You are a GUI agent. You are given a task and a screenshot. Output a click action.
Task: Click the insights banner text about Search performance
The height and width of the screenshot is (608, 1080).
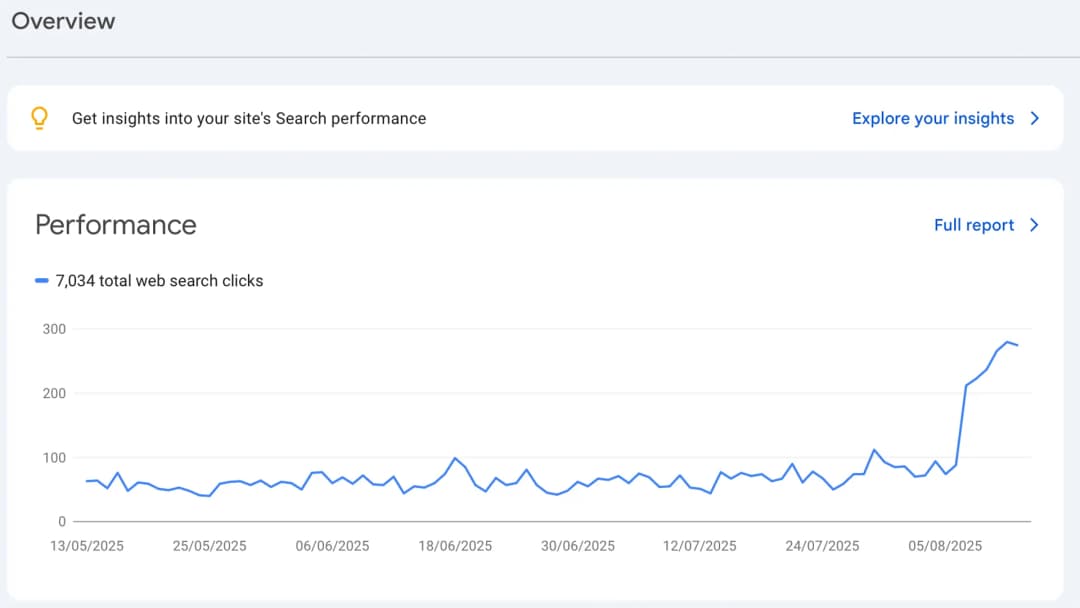[x=249, y=118]
